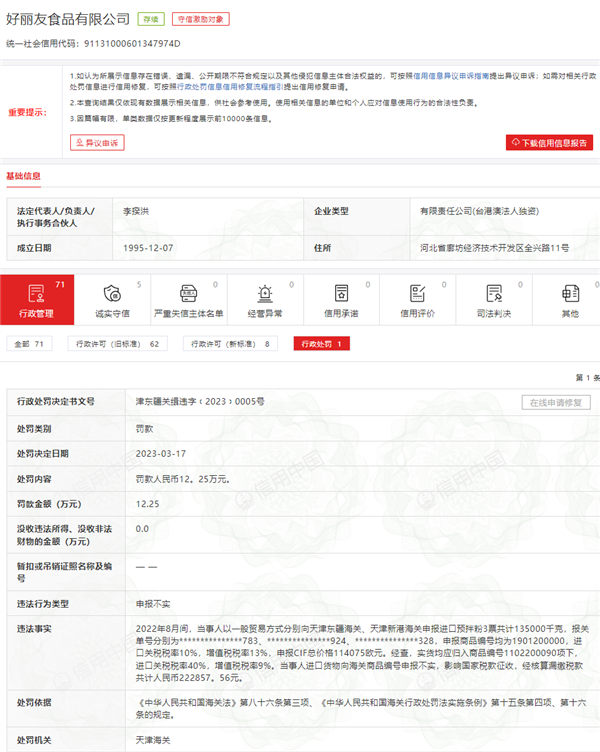The height and width of the screenshot is (752, 600).
Task: Open the 行政处罚信息信用修复流程指引 link
Action: pyautogui.click(x=230, y=87)
